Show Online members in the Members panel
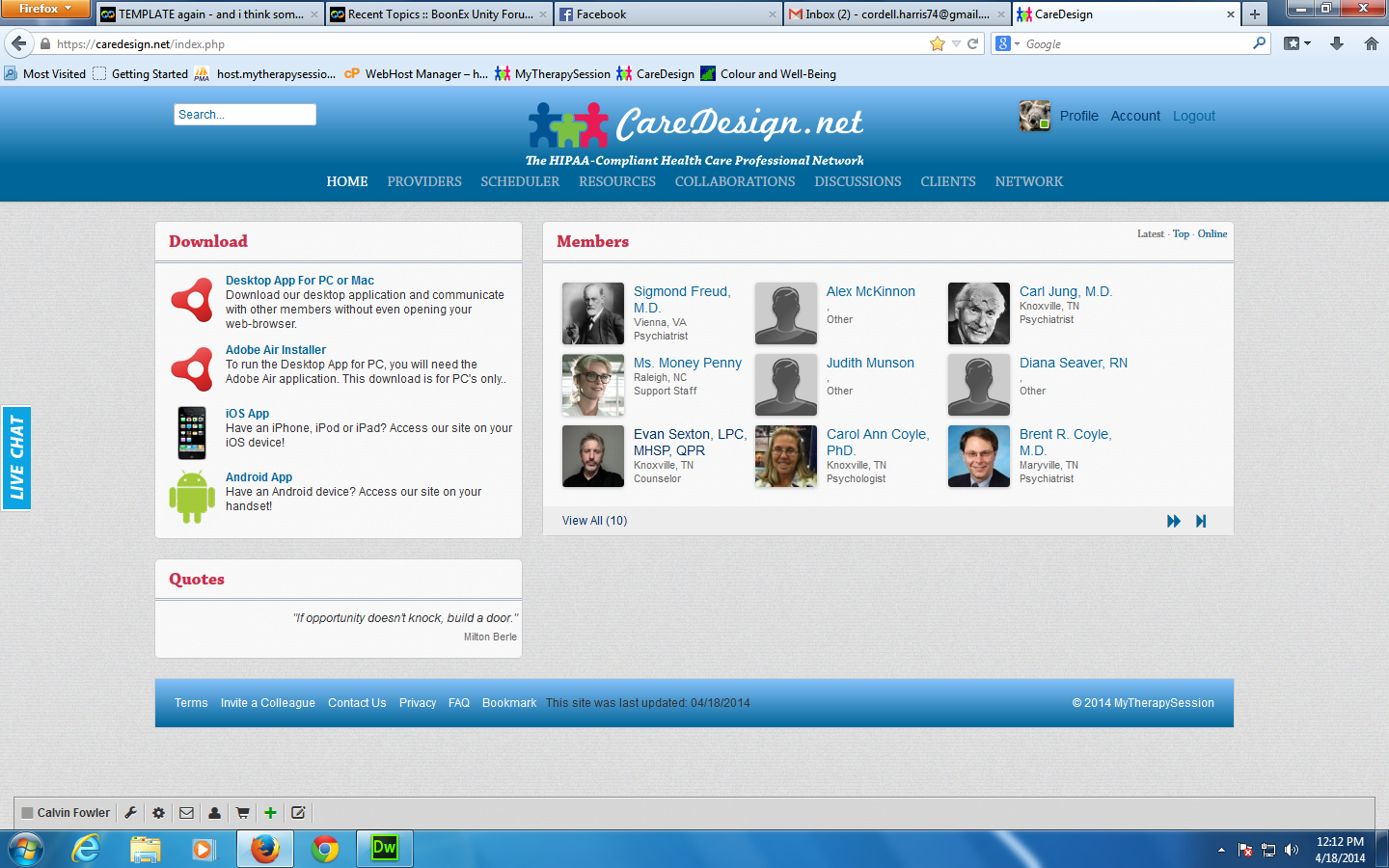This screenshot has height=868, width=1389. click(1212, 234)
